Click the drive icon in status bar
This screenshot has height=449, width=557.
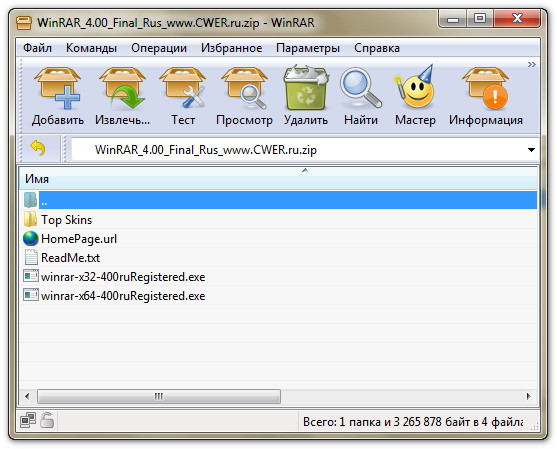coord(28,421)
